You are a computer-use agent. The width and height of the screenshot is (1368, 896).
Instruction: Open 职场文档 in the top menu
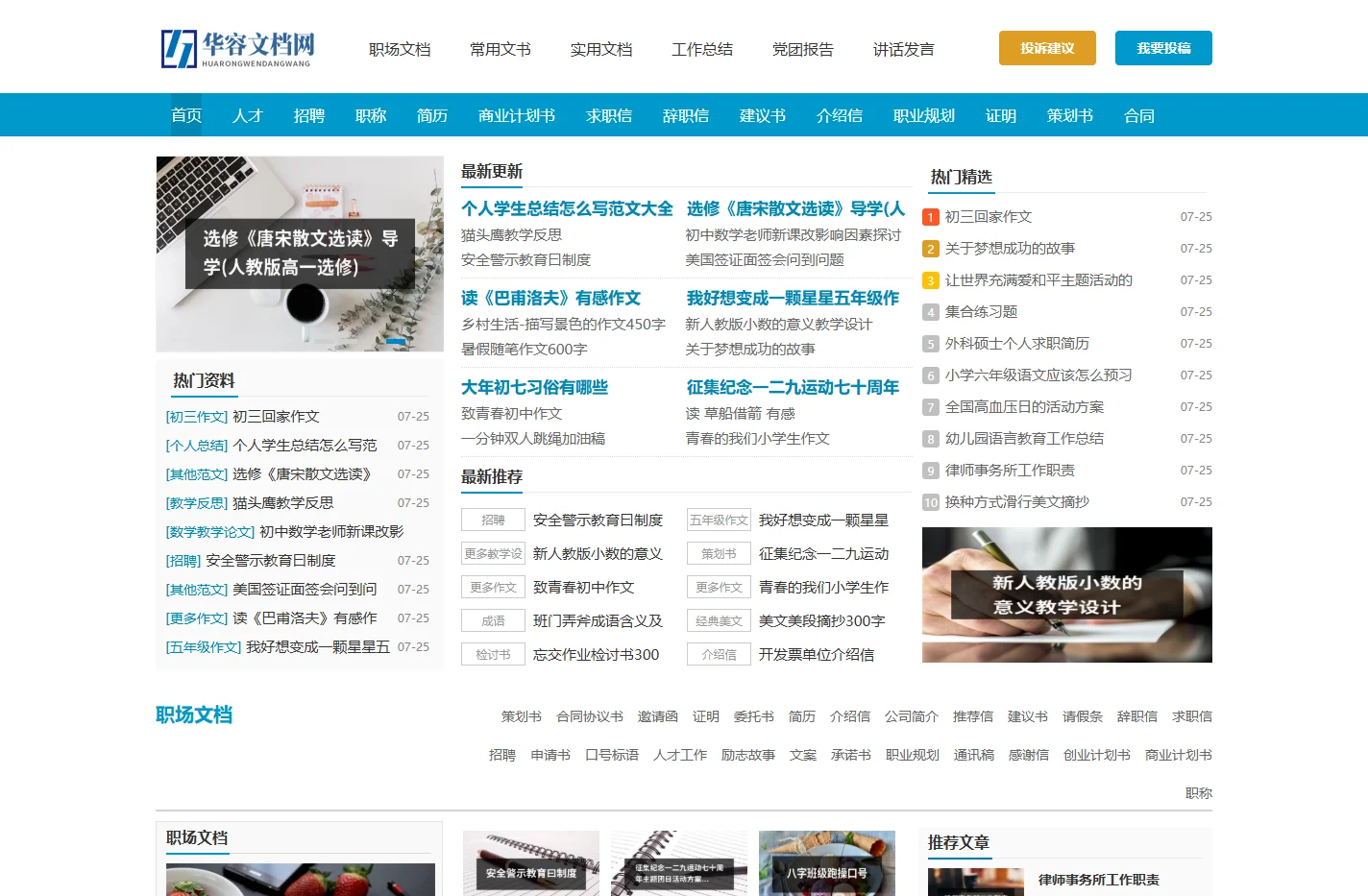tap(400, 49)
